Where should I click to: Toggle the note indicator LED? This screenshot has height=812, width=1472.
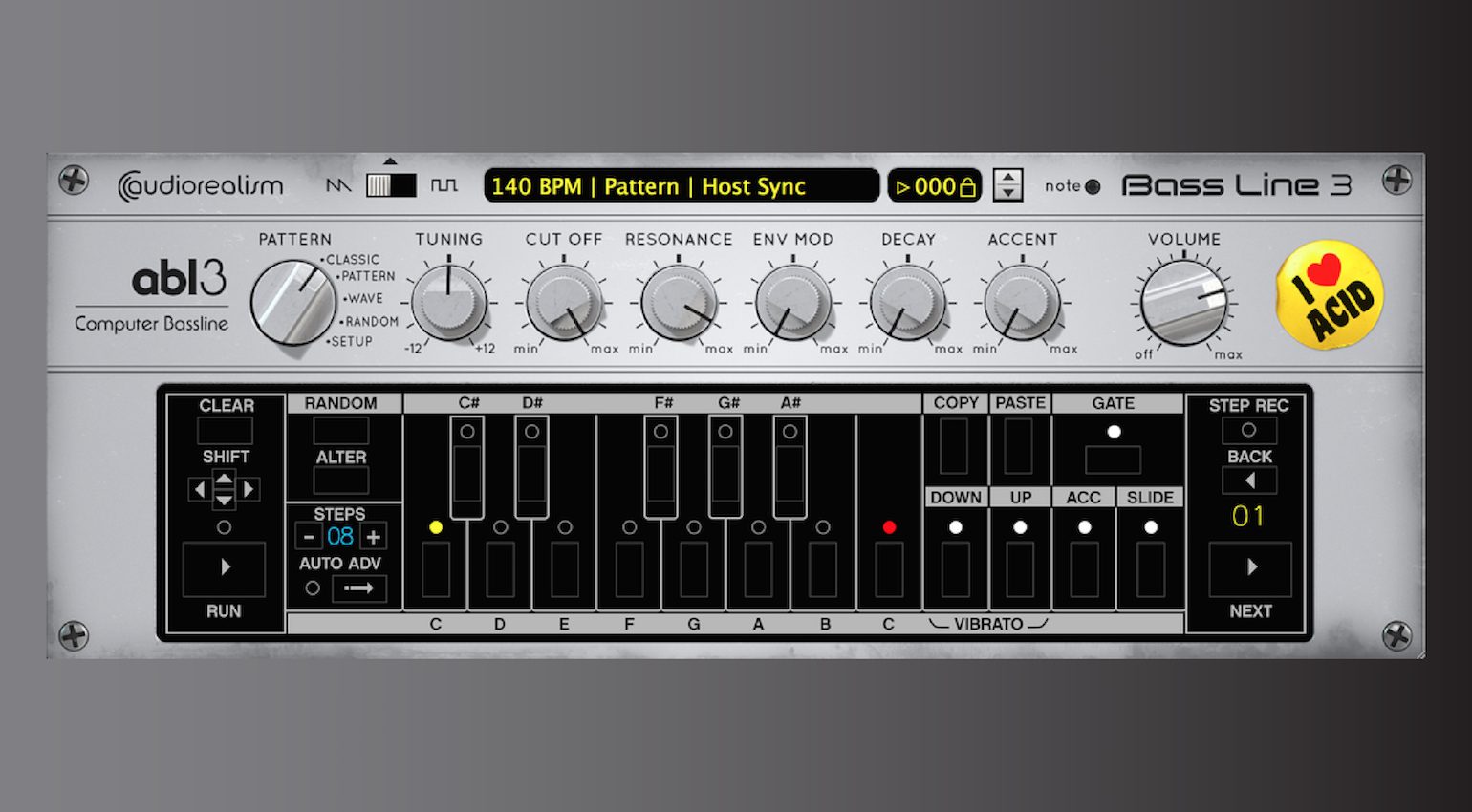[1093, 186]
